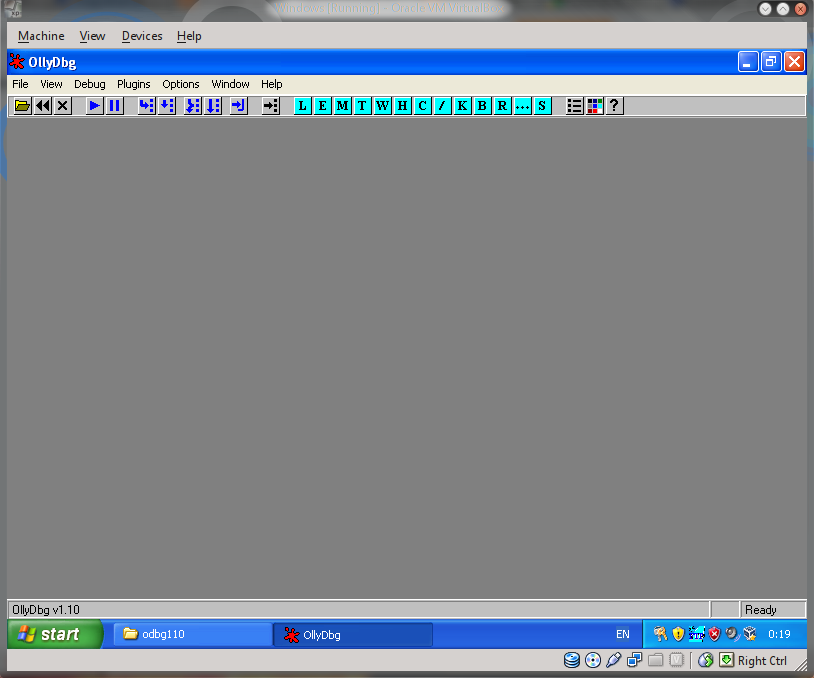This screenshot has width=814, height=678.
Task: Click the Right Ctrl host key indicator
Action: click(762, 661)
